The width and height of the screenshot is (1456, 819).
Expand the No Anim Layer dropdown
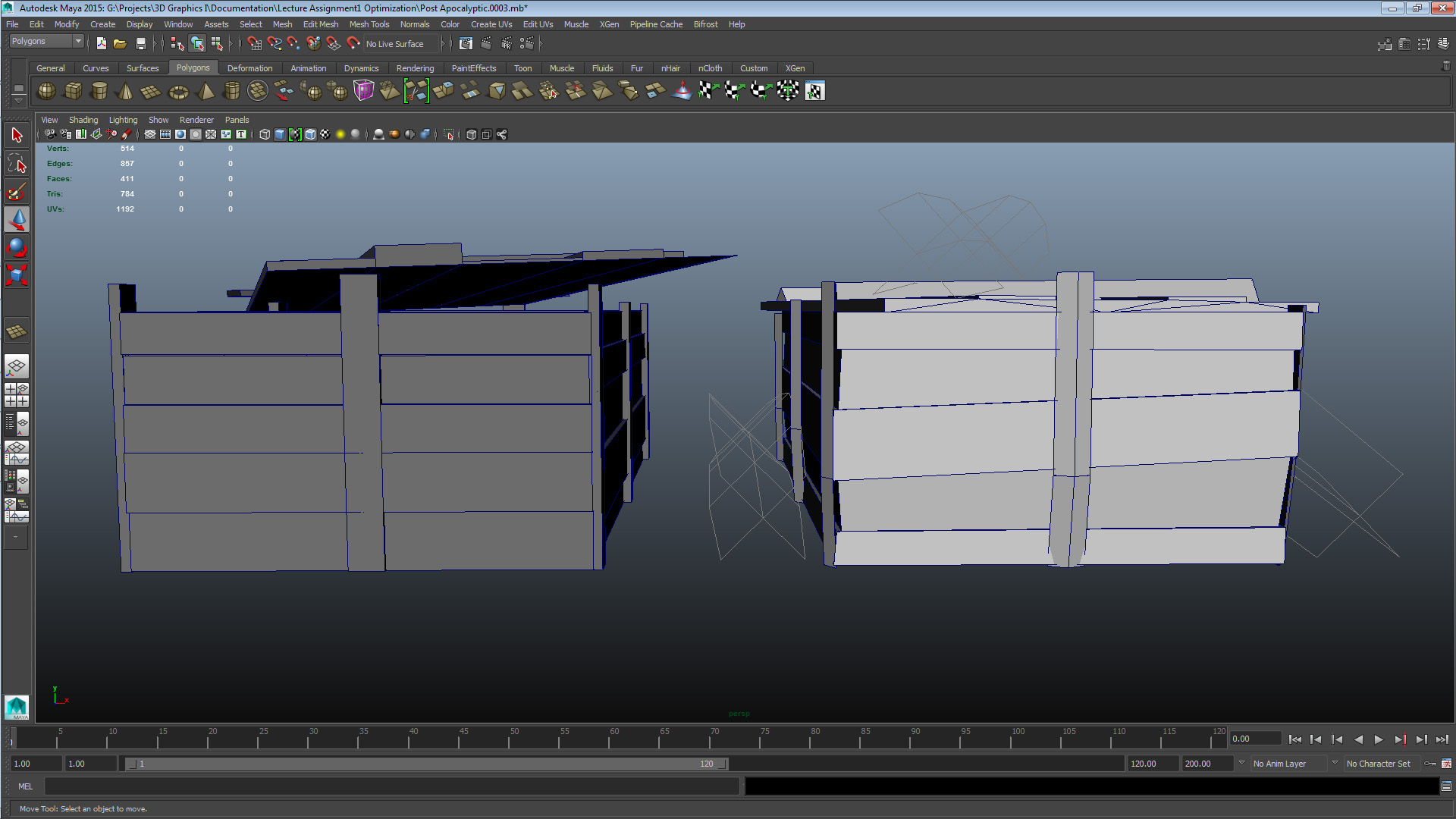(x=1242, y=763)
